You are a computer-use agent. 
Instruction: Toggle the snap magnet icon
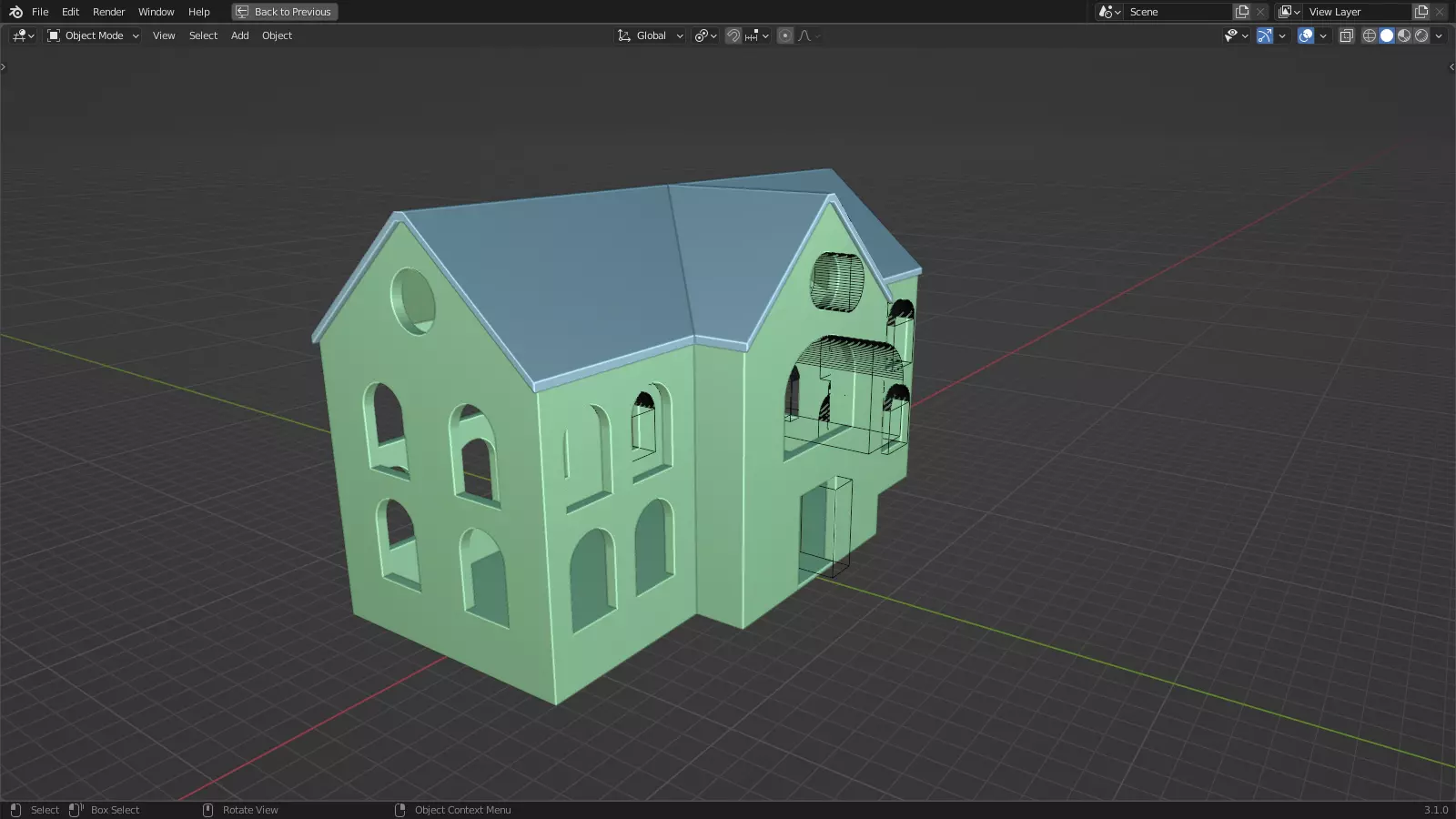click(x=733, y=35)
